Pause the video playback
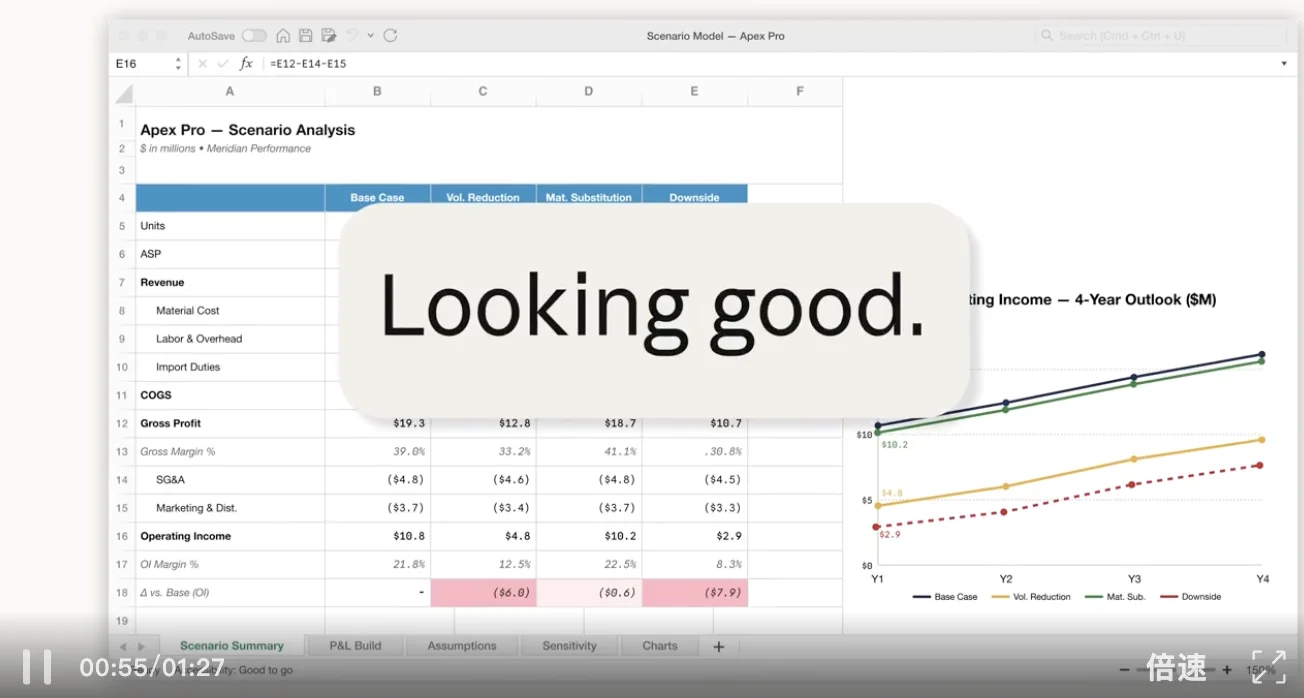 click(x=37, y=667)
